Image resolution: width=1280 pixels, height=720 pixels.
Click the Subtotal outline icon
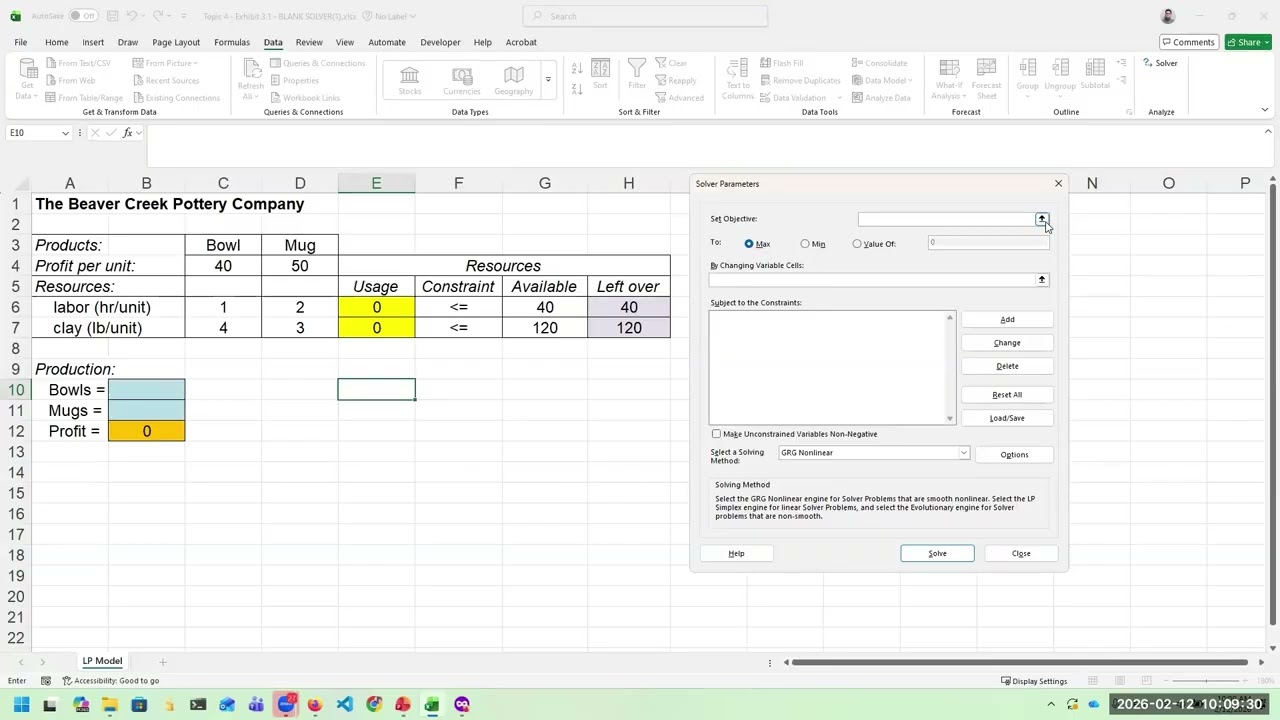1095,75
